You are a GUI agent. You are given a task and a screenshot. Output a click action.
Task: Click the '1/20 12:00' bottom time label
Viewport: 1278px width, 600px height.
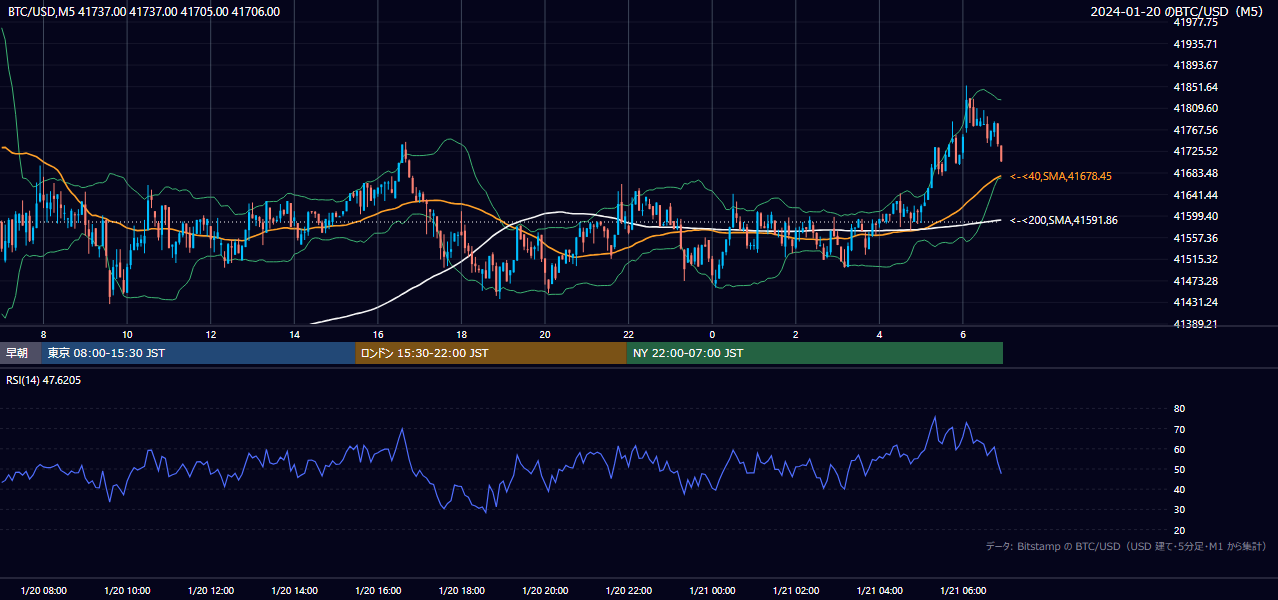pyautogui.click(x=211, y=591)
